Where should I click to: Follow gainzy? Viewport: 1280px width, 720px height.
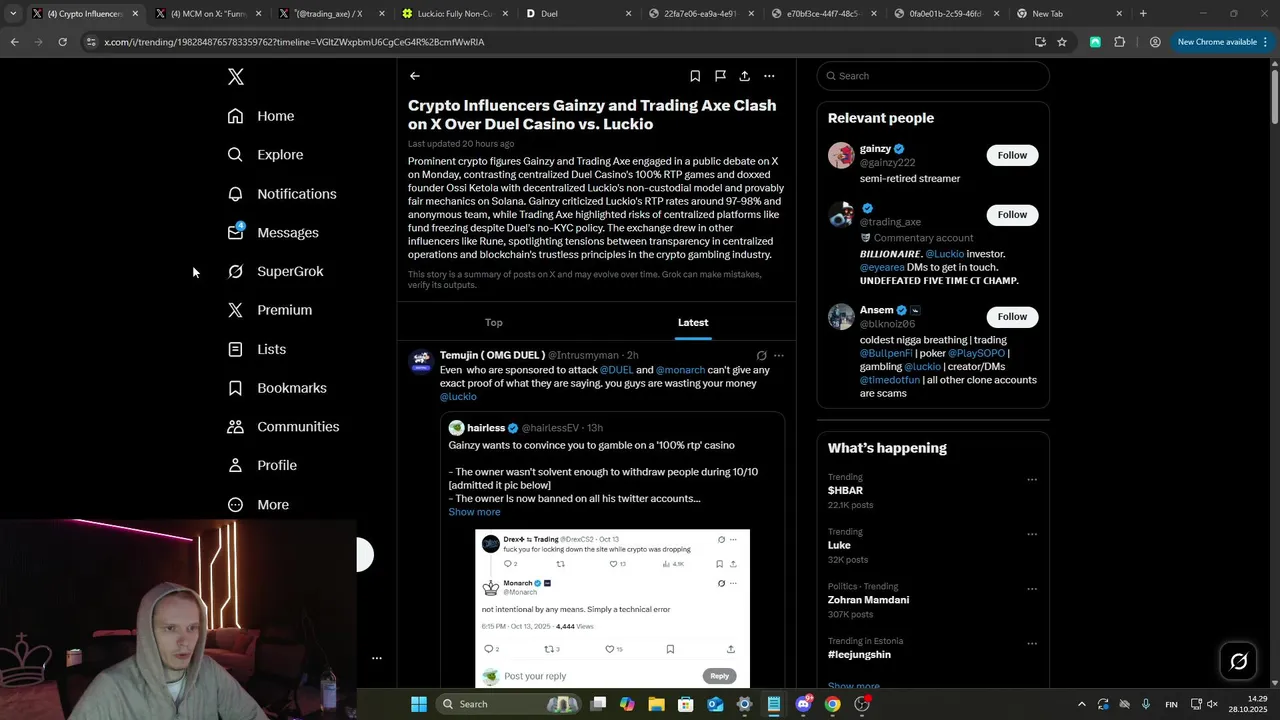point(1012,155)
